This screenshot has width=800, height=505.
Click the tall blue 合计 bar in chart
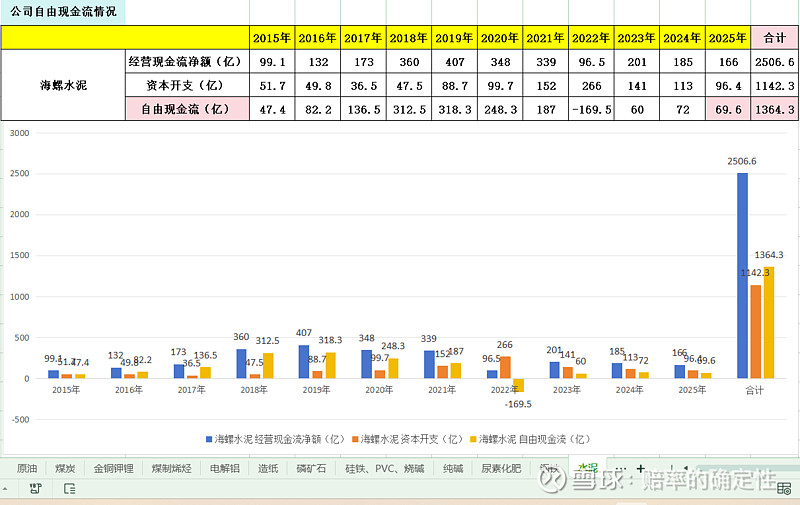click(x=742, y=275)
